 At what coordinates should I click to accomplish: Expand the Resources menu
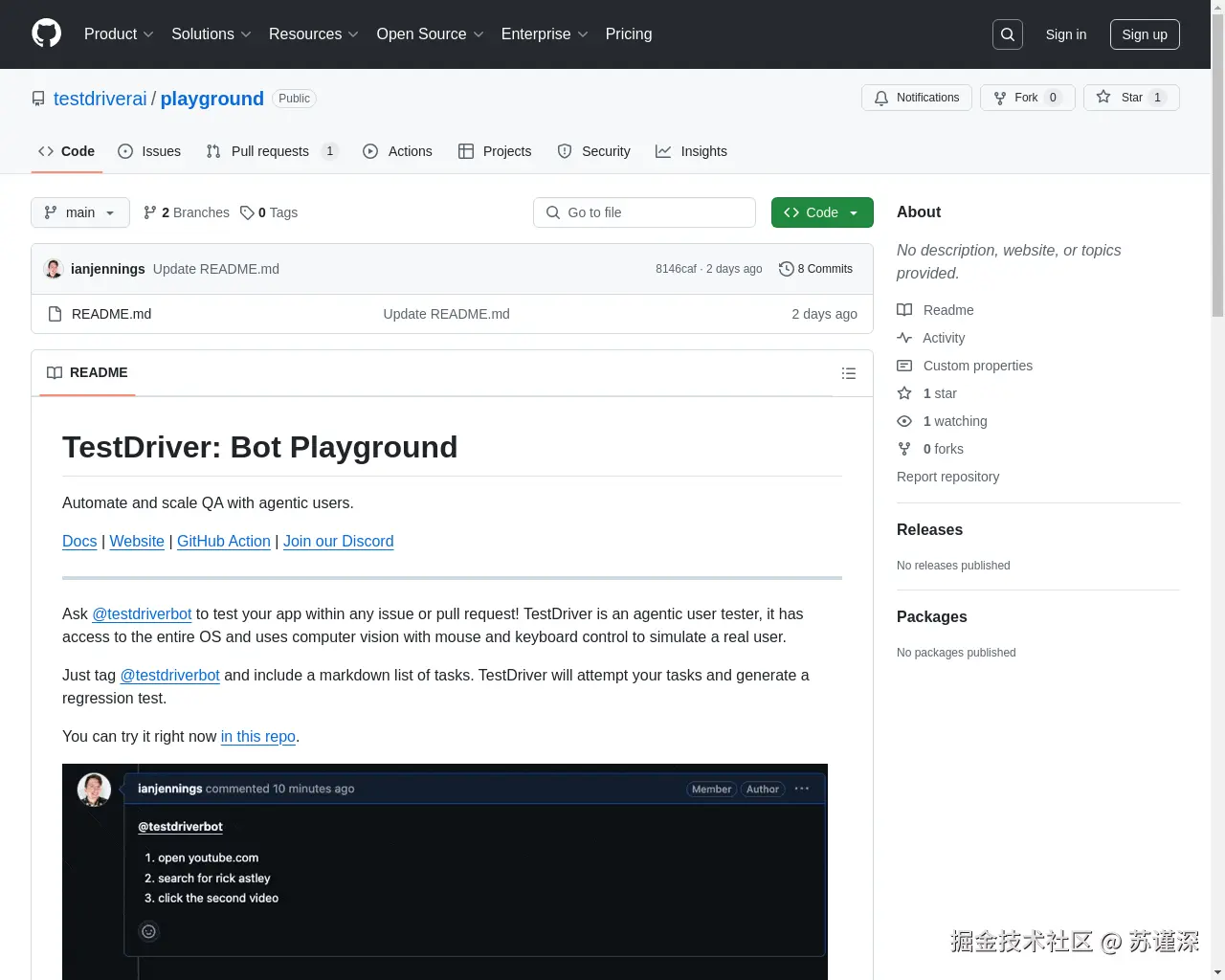pos(314,34)
